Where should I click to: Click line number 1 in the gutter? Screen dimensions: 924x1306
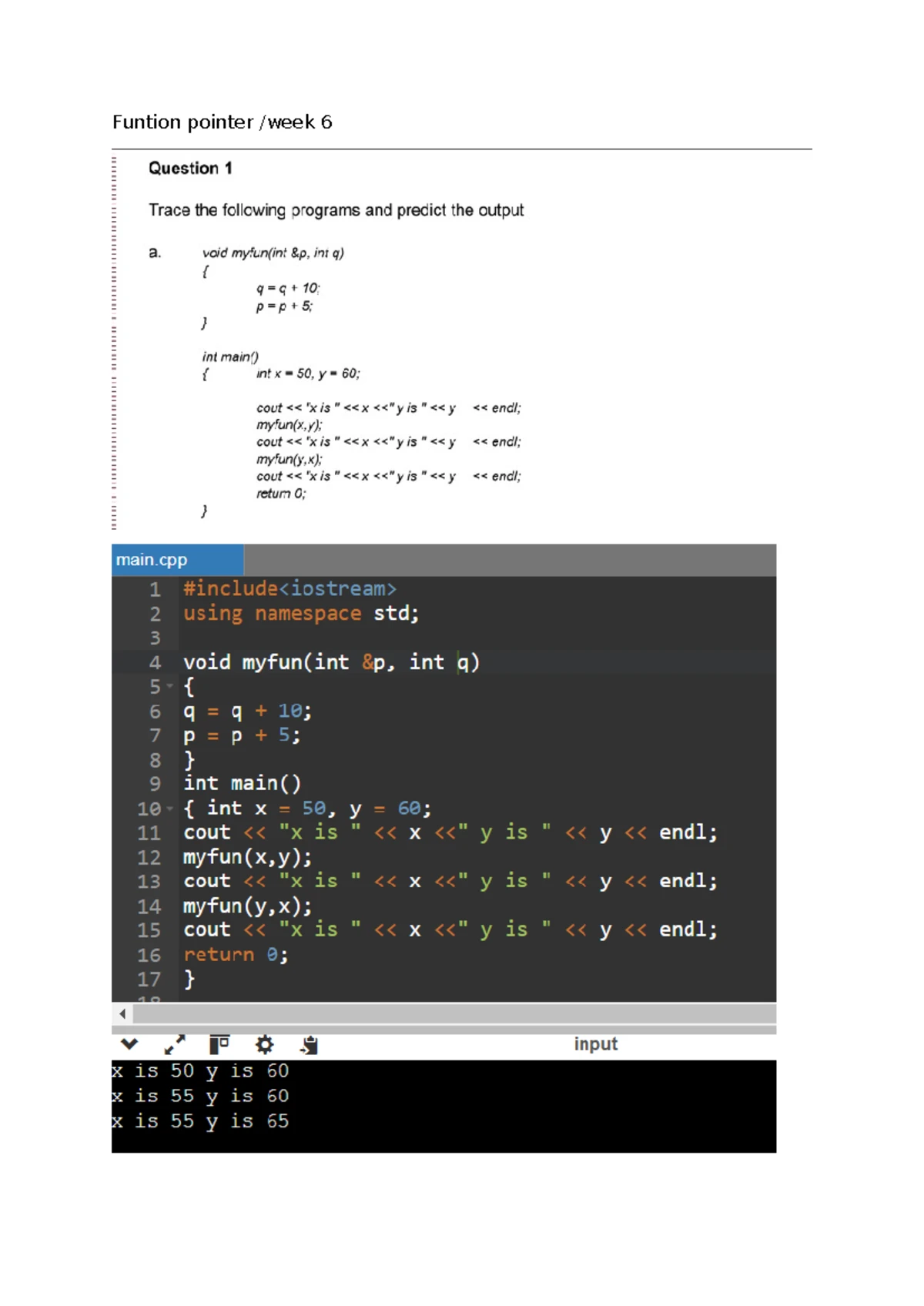(x=155, y=590)
